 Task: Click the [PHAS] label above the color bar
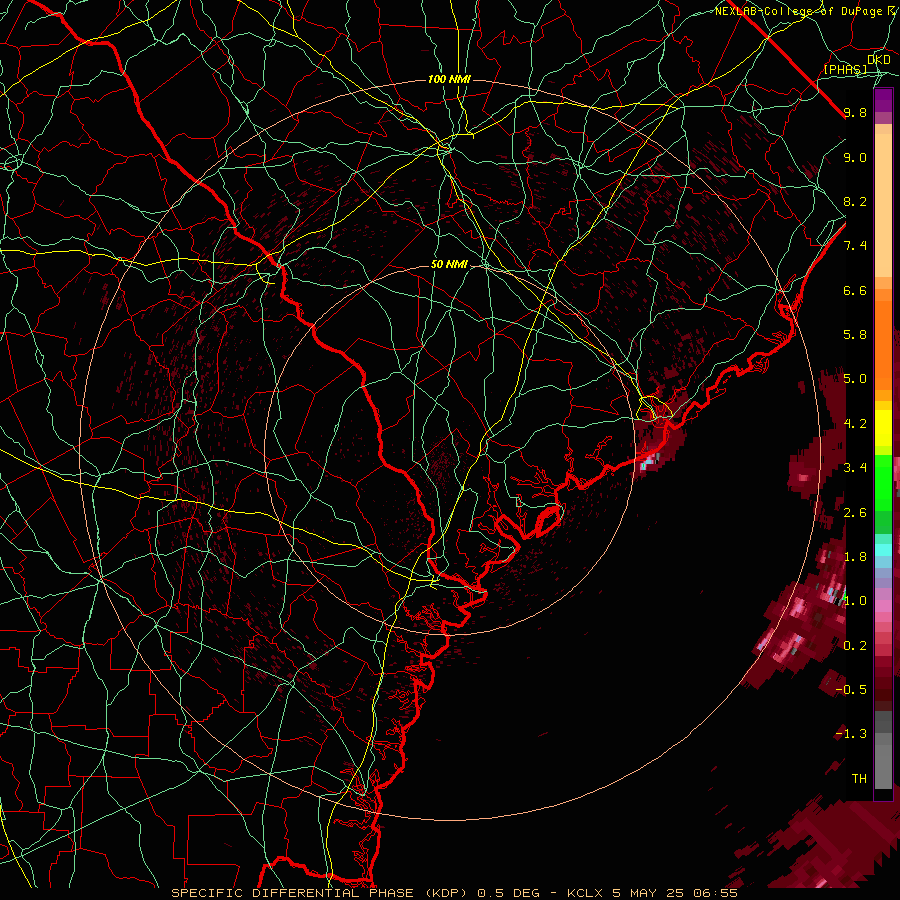click(x=845, y=69)
